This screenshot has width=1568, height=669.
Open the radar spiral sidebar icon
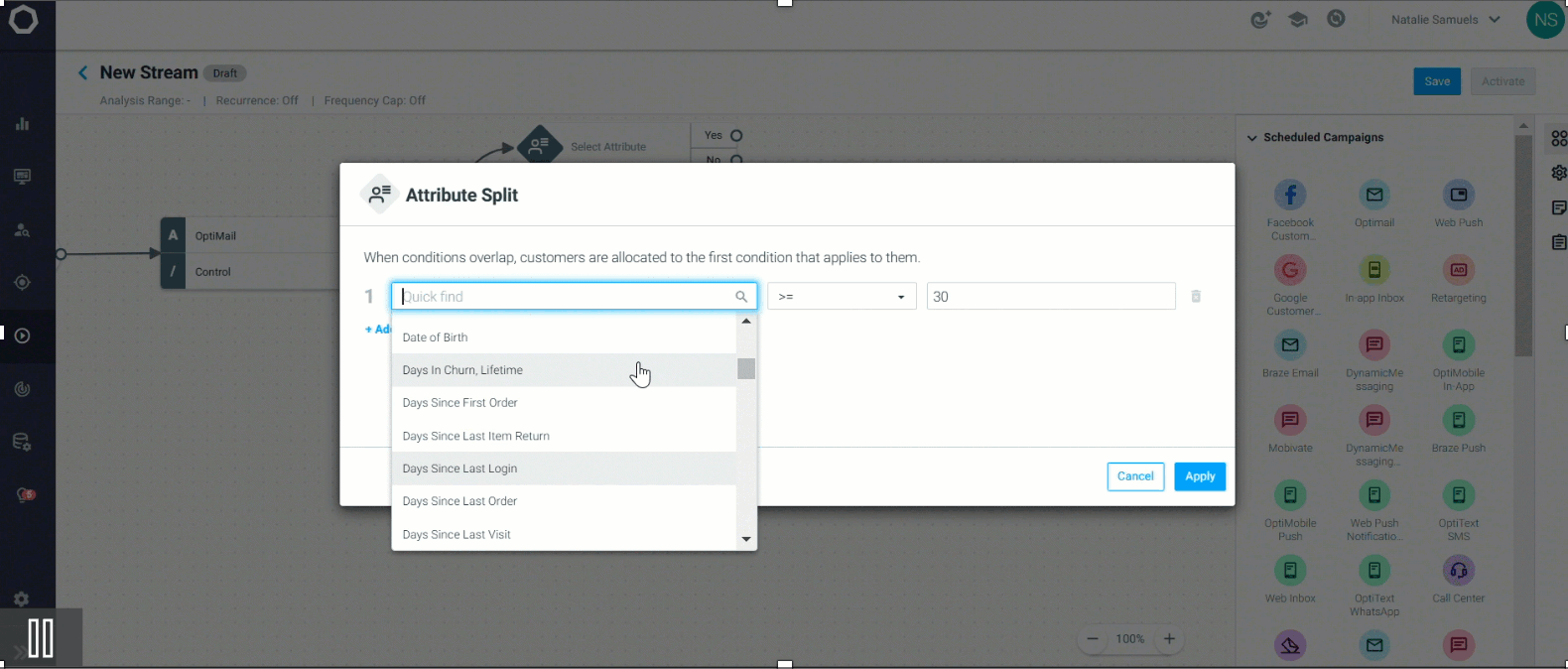coord(22,389)
